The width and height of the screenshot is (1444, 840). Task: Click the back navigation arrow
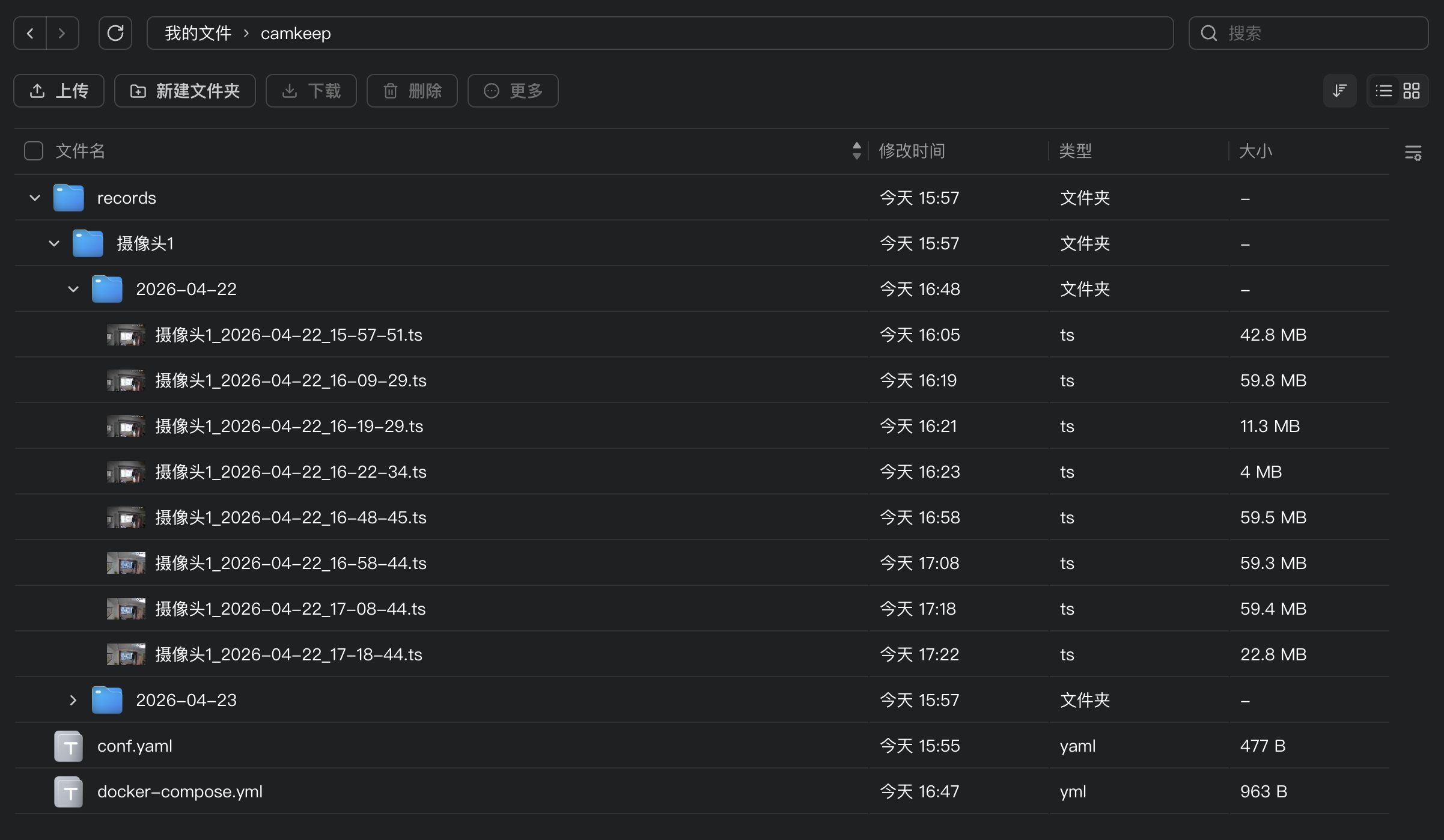(x=30, y=33)
